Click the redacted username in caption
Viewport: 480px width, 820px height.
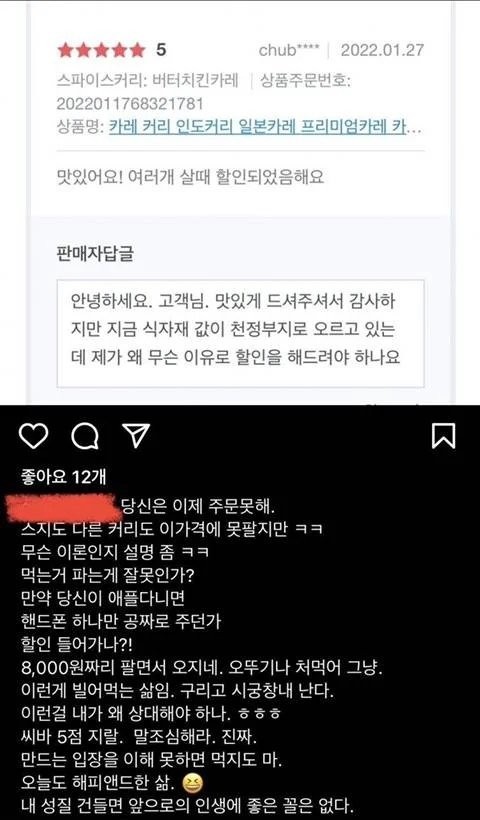[x=65, y=508]
